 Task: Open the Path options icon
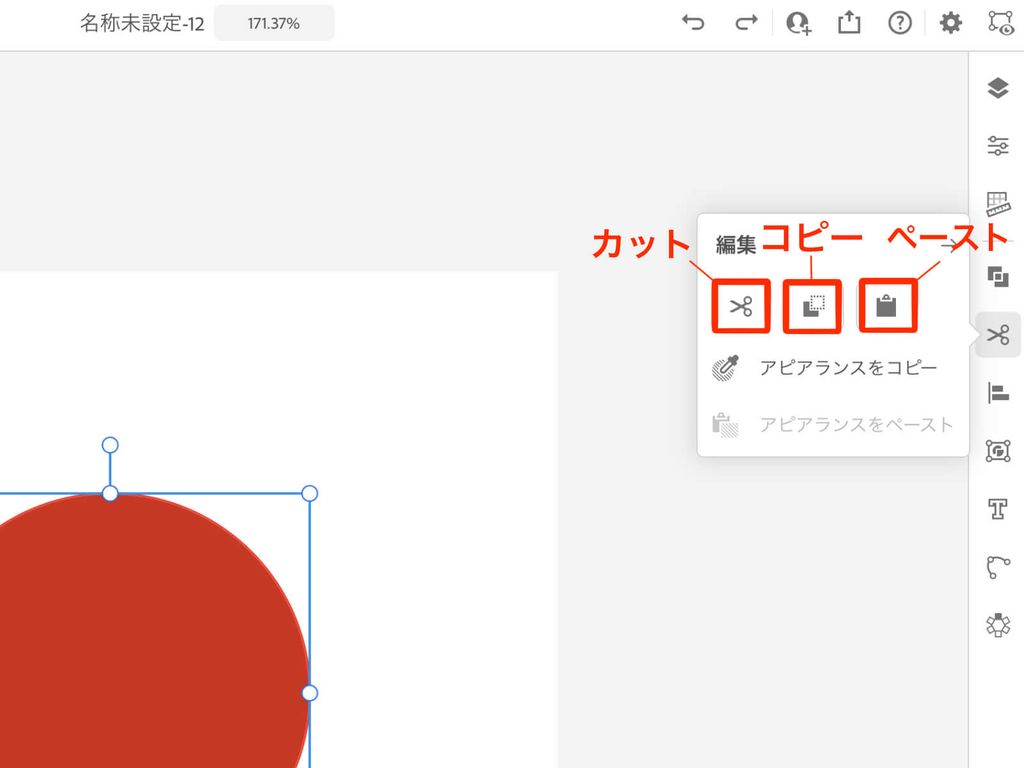[x=998, y=567]
